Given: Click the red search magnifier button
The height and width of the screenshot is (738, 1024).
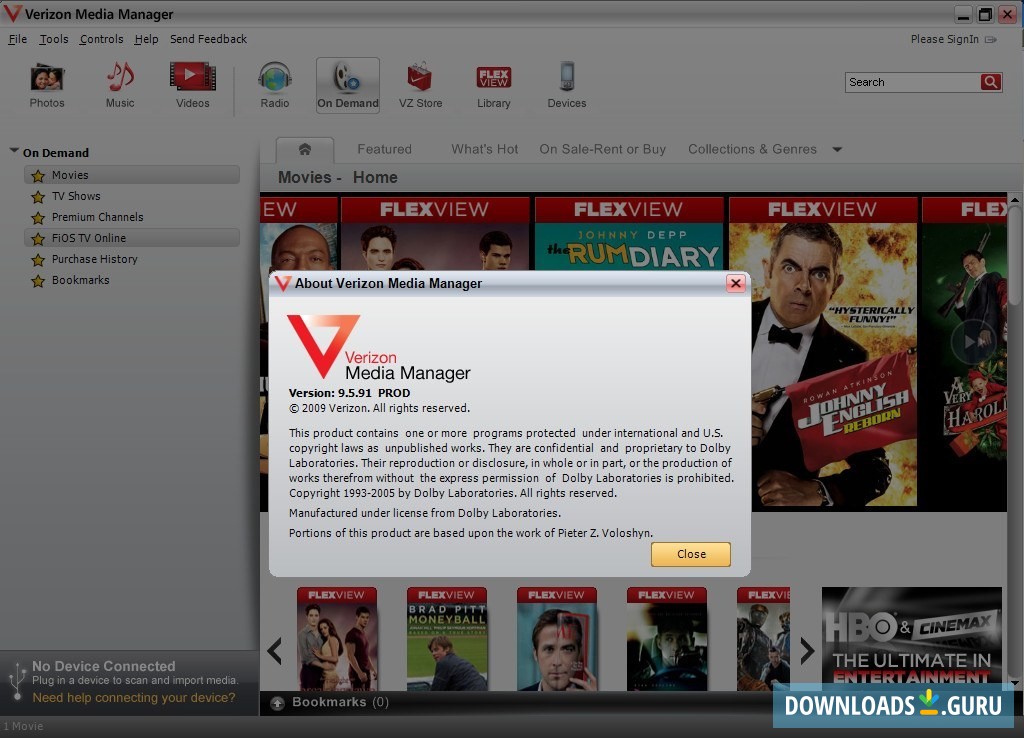Looking at the screenshot, I should pyautogui.click(x=991, y=82).
